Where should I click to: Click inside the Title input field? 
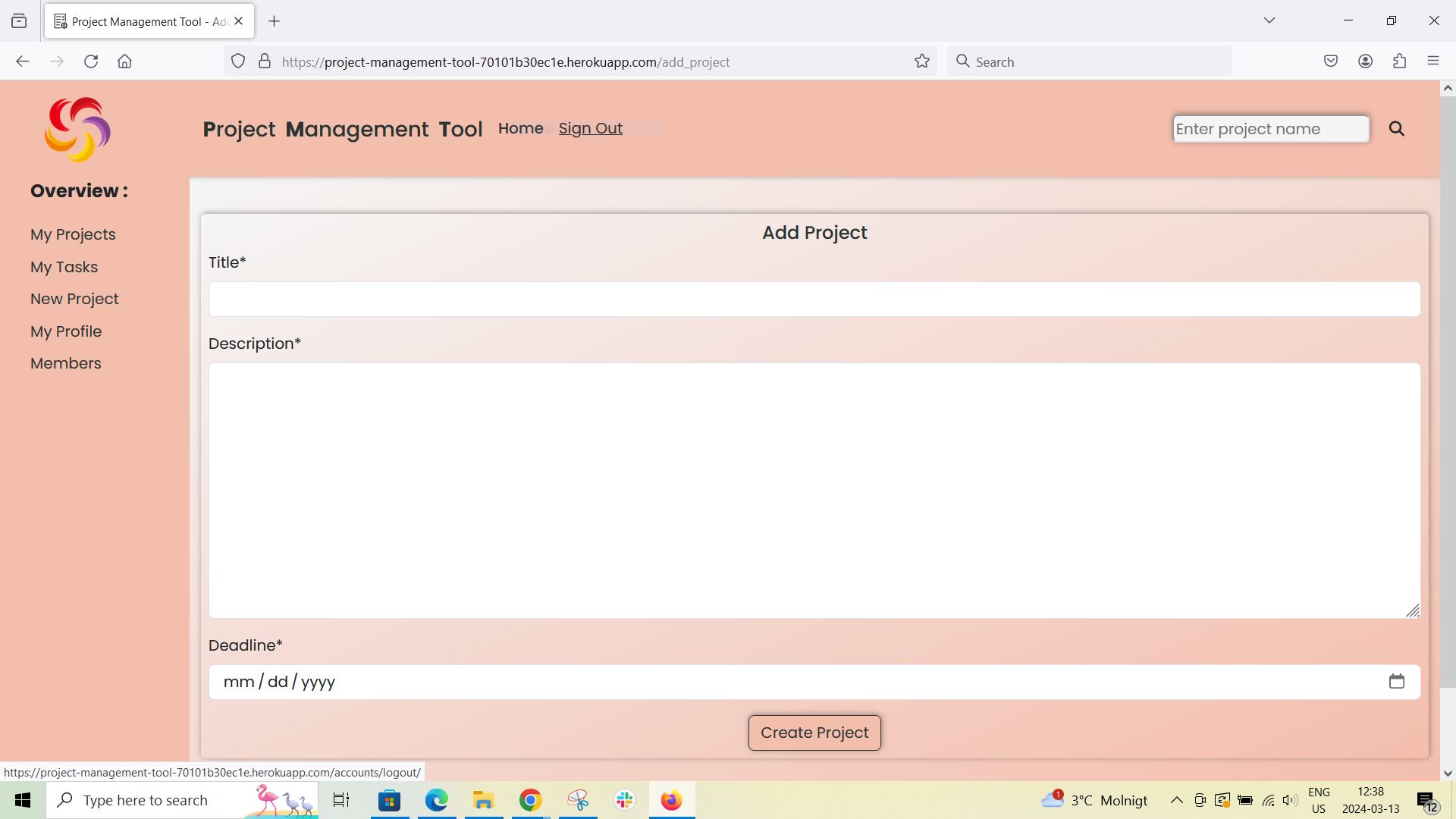814,299
